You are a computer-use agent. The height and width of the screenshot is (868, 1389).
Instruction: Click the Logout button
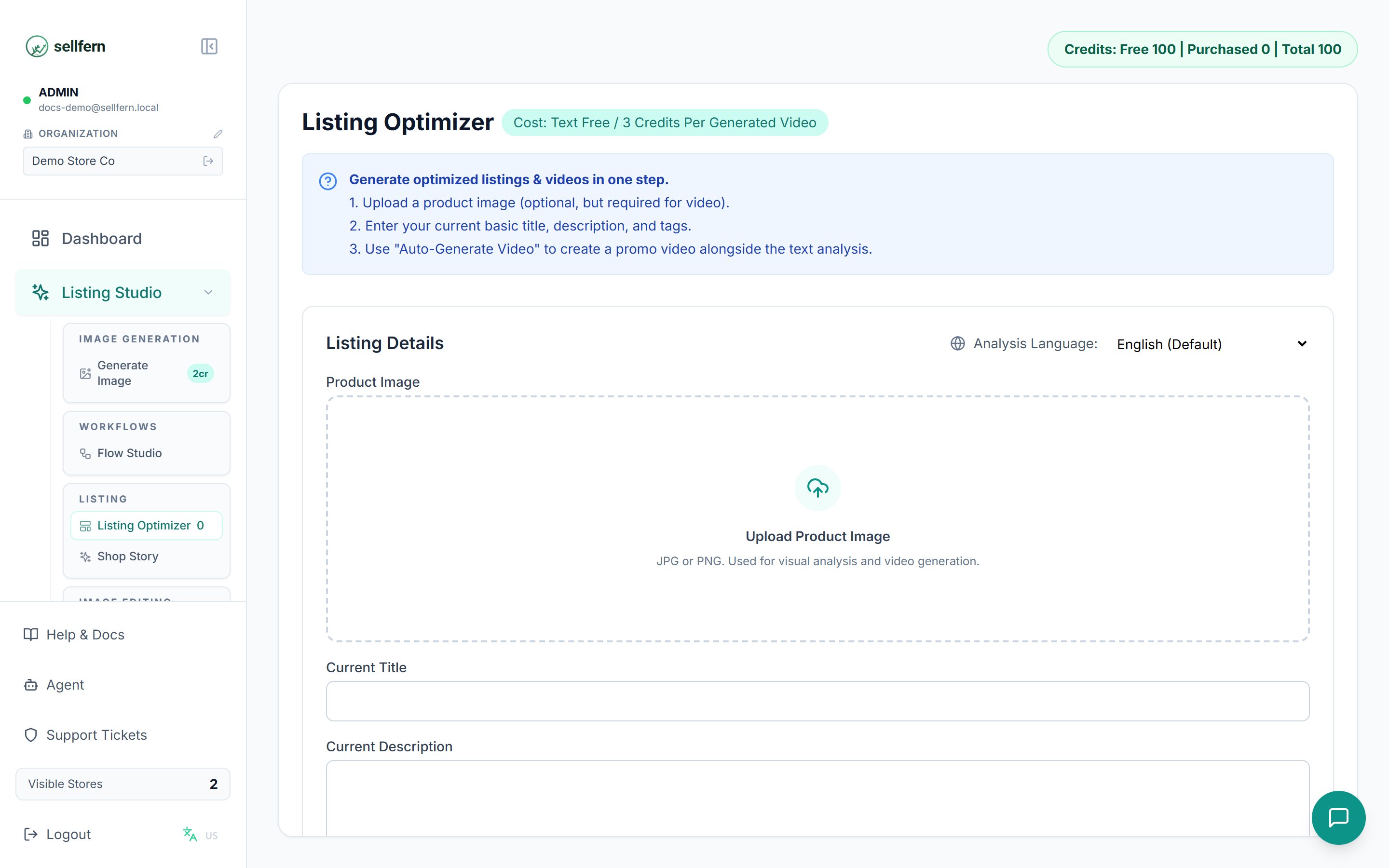pos(57,834)
